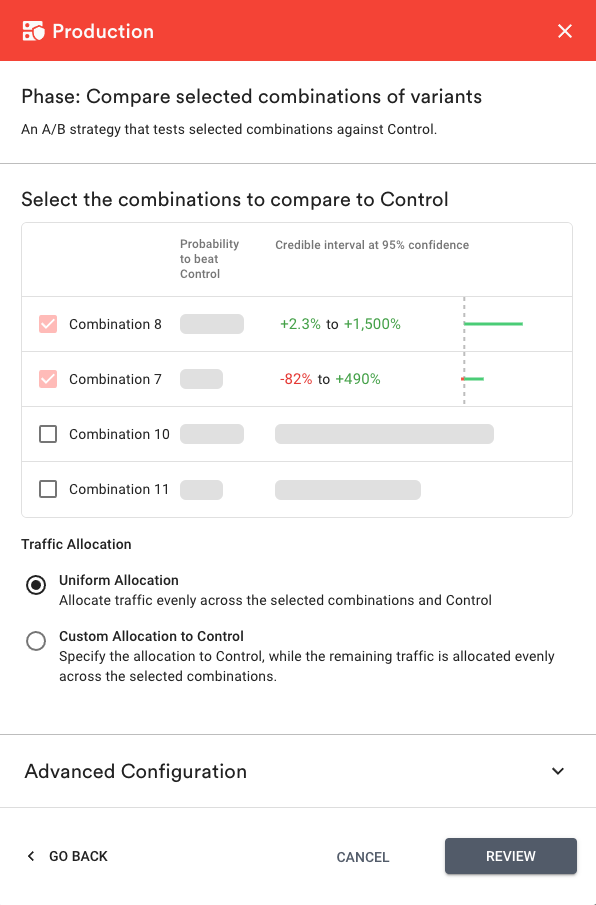596x905 pixels.
Task: Choose Custom Allocation to Control radio option
Action: click(x=36, y=641)
